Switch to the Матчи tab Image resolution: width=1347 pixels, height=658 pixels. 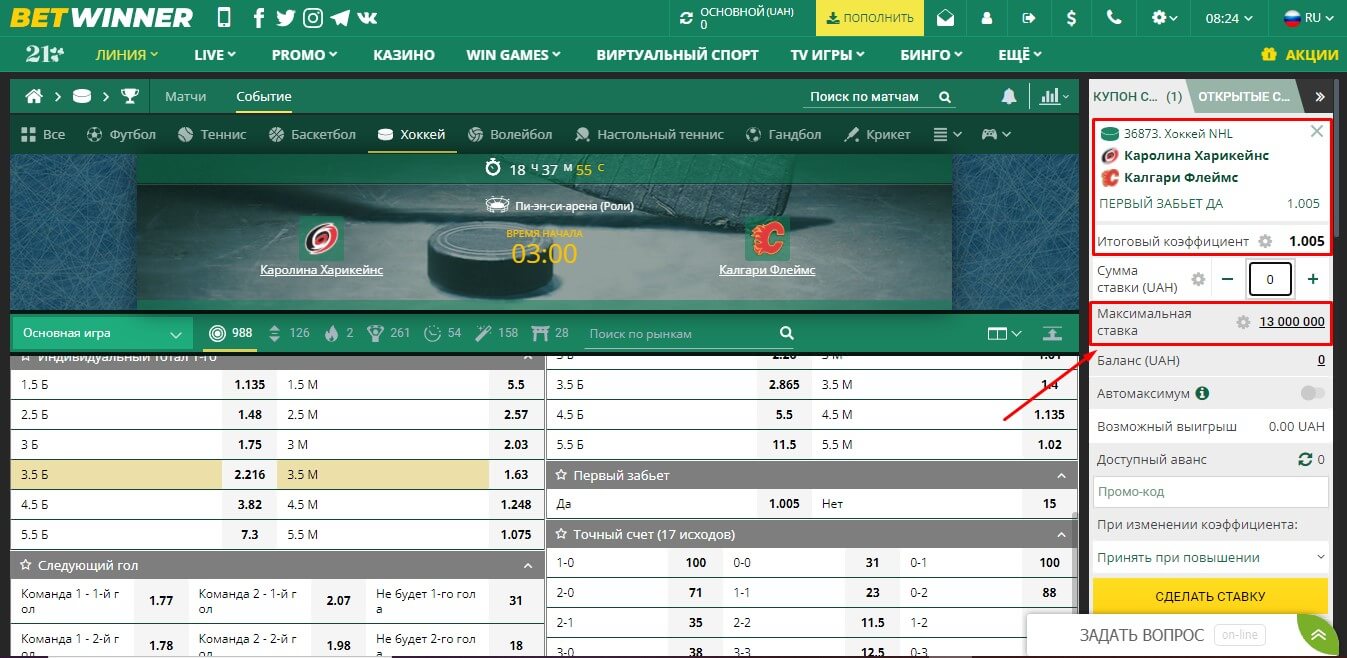[185, 97]
